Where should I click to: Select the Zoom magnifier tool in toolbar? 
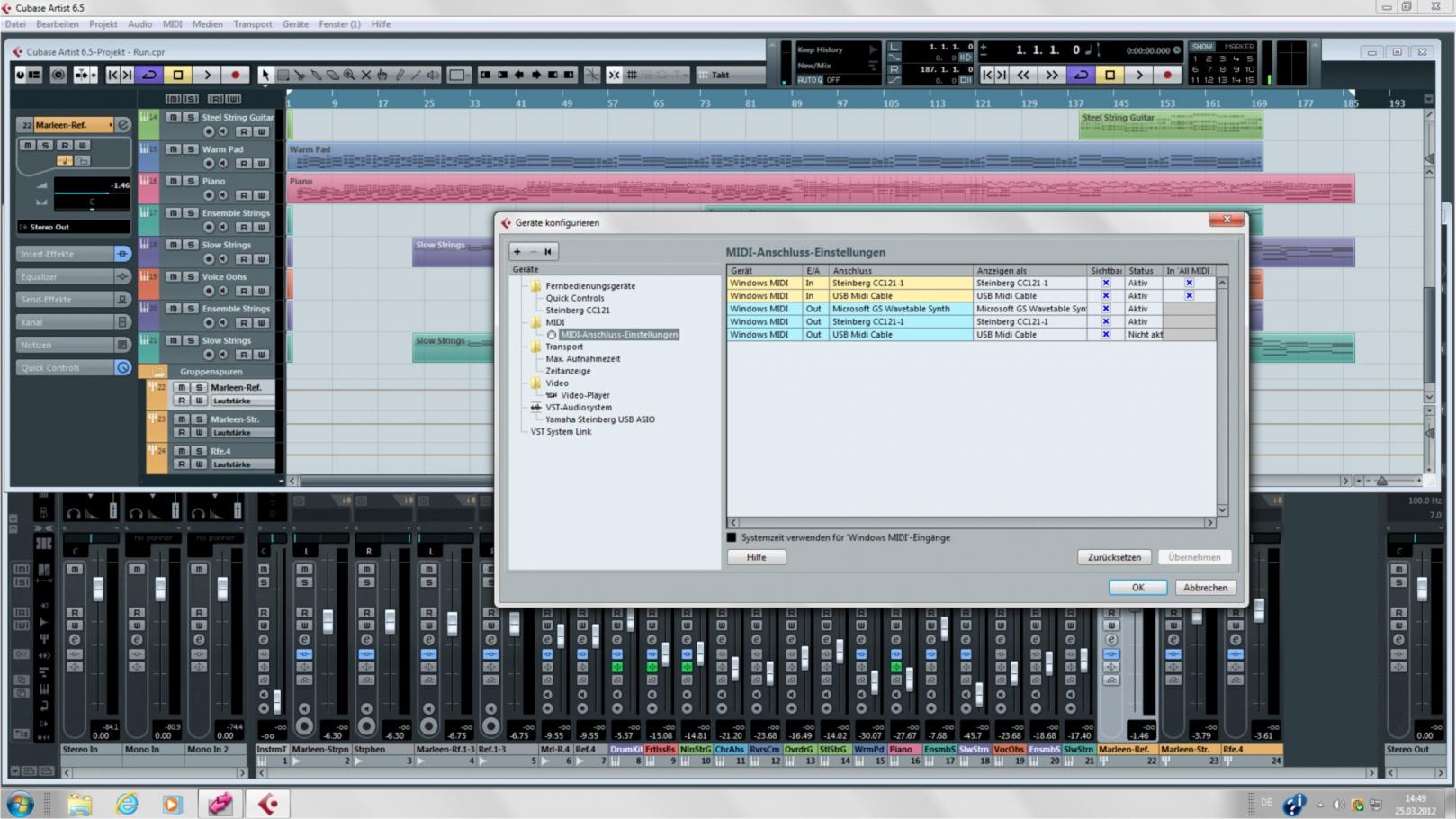(x=349, y=75)
